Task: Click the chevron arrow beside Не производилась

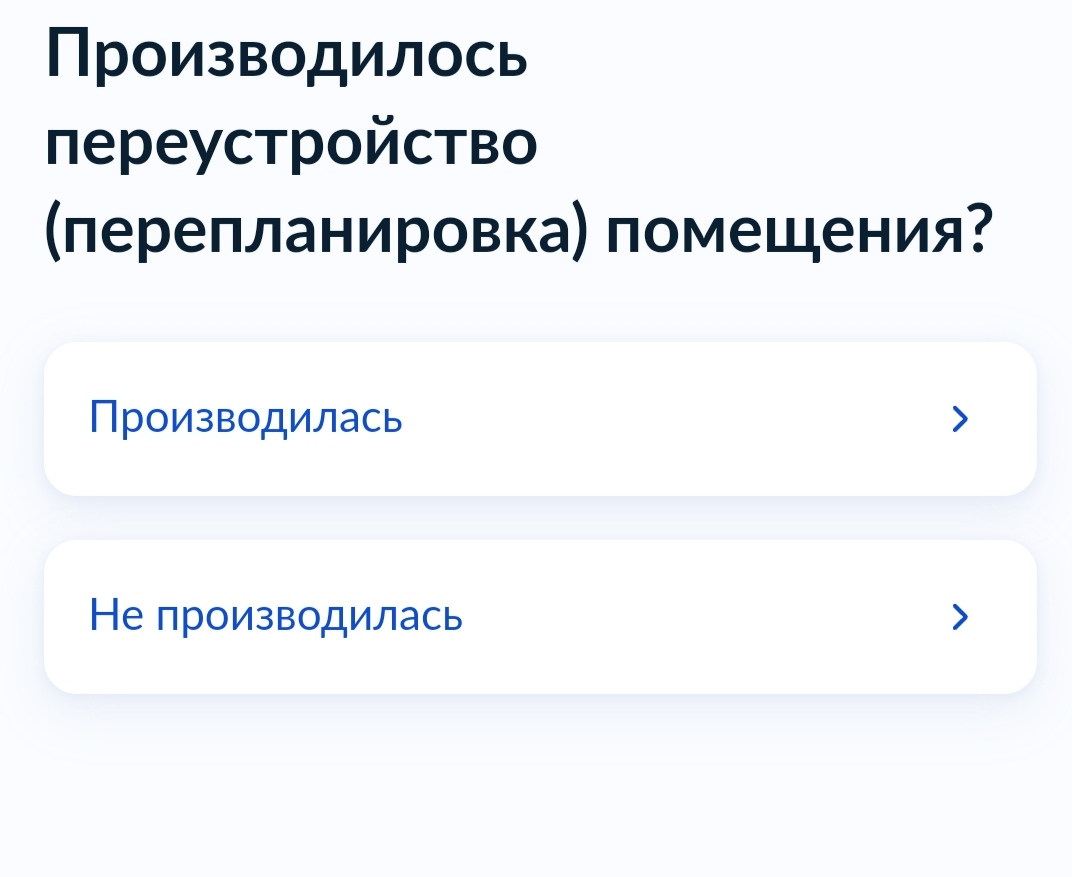Action: pyautogui.click(x=960, y=617)
